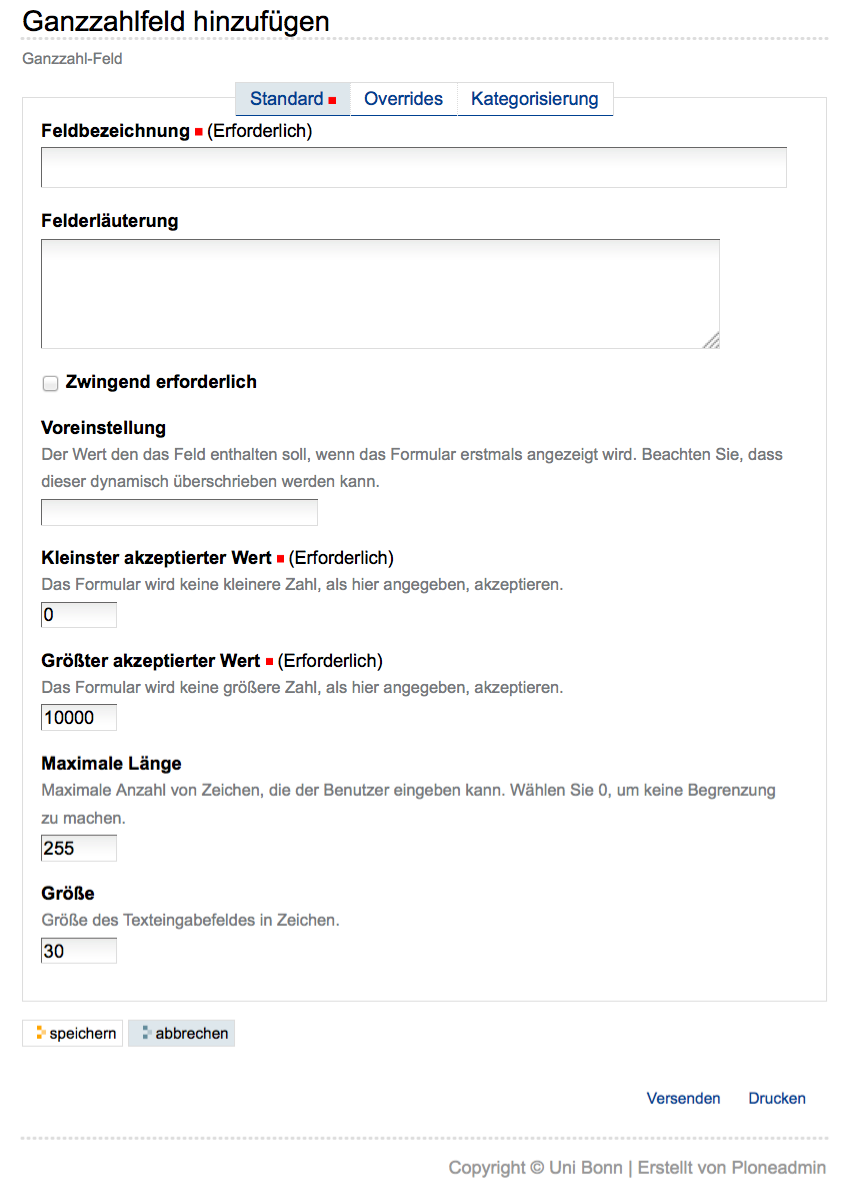This screenshot has width=848, height=1190.
Task: Select the Maximale Länge field with 255
Action: click(79, 848)
